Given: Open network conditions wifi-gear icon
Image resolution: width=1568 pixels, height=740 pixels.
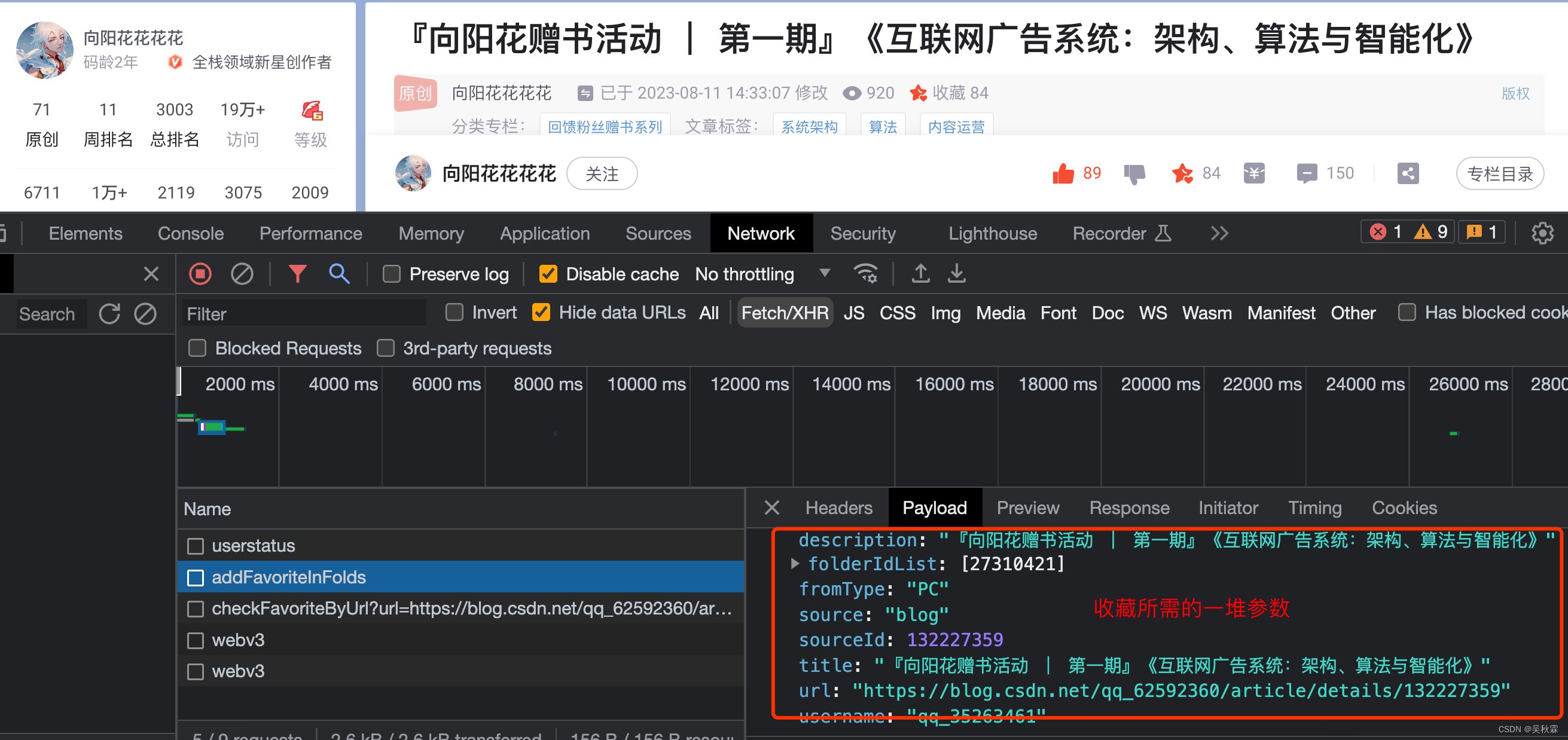Looking at the screenshot, I should click(865, 274).
